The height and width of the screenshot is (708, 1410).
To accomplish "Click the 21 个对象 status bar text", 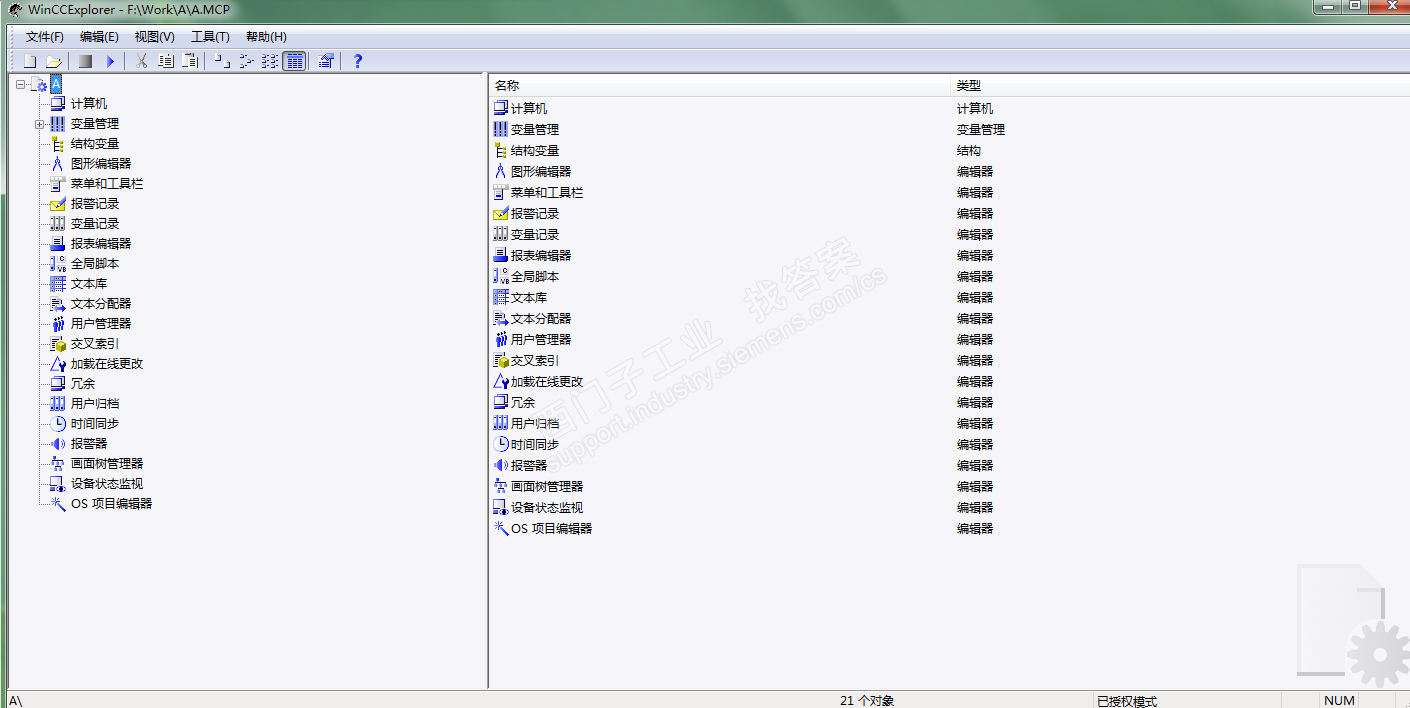I will click(866, 701).
